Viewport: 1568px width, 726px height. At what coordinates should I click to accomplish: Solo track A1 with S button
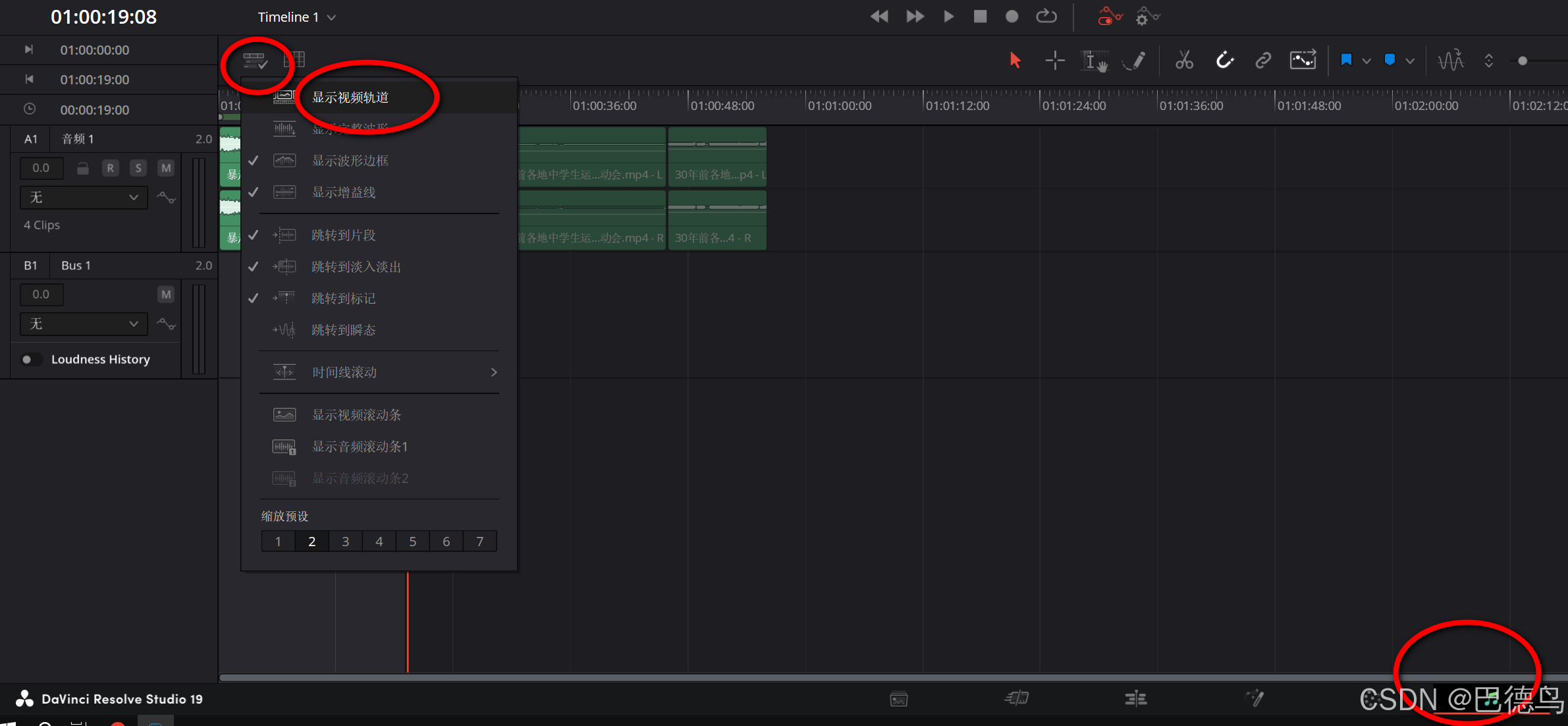138,168
